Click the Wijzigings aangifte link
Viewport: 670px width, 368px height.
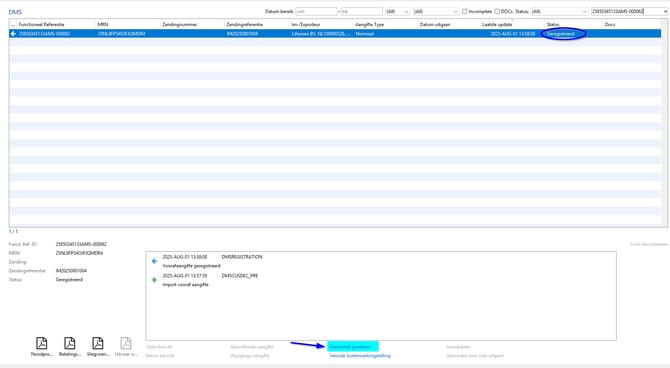[x=250, y=356]
